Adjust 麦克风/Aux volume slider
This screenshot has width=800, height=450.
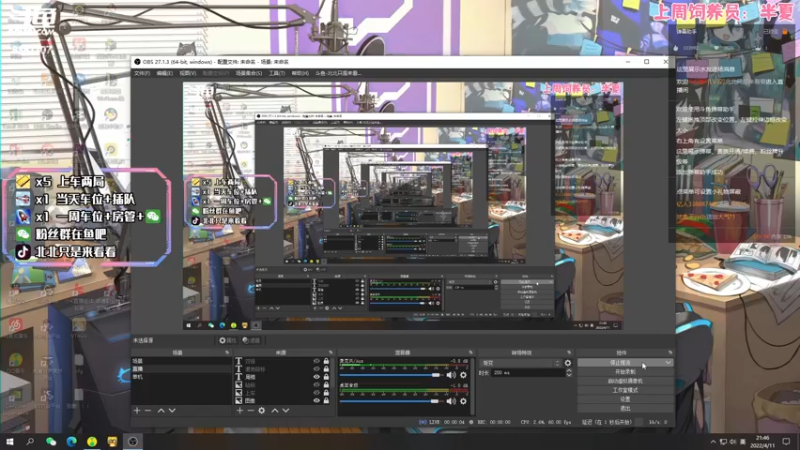[x=392, y=375]
